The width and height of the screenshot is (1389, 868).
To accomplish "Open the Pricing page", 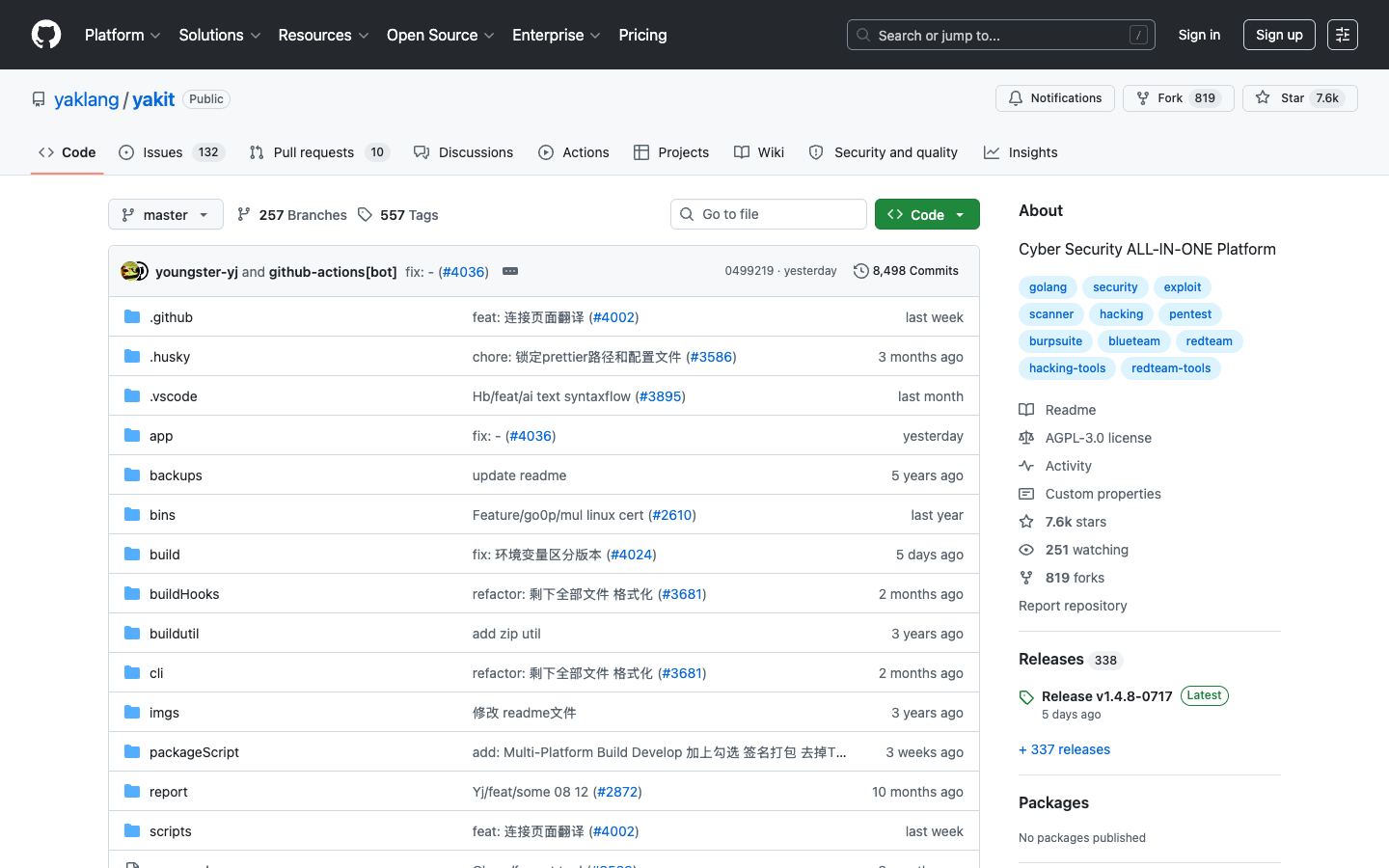I will tap(642, 35).
